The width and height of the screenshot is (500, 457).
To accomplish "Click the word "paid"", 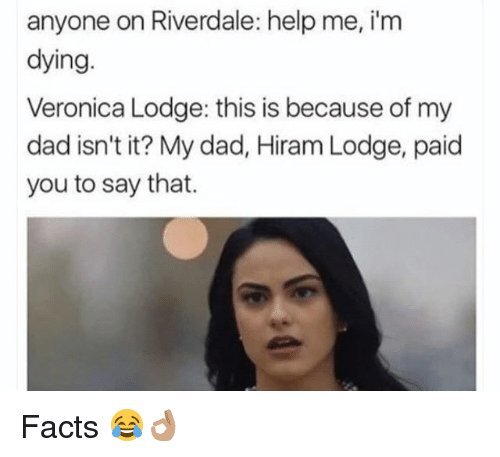I will click(x=438, y=147).
